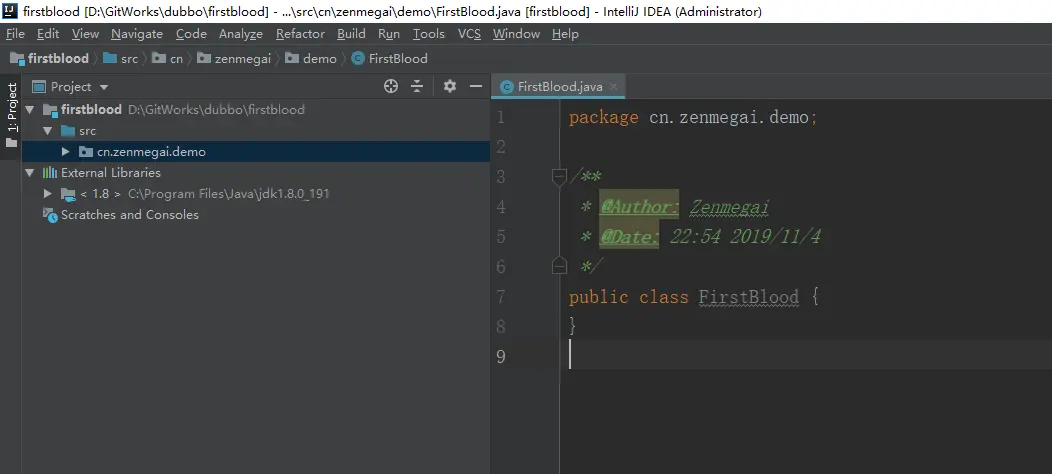Open the View menu
Screen dimensions: 1052x474
85,34
